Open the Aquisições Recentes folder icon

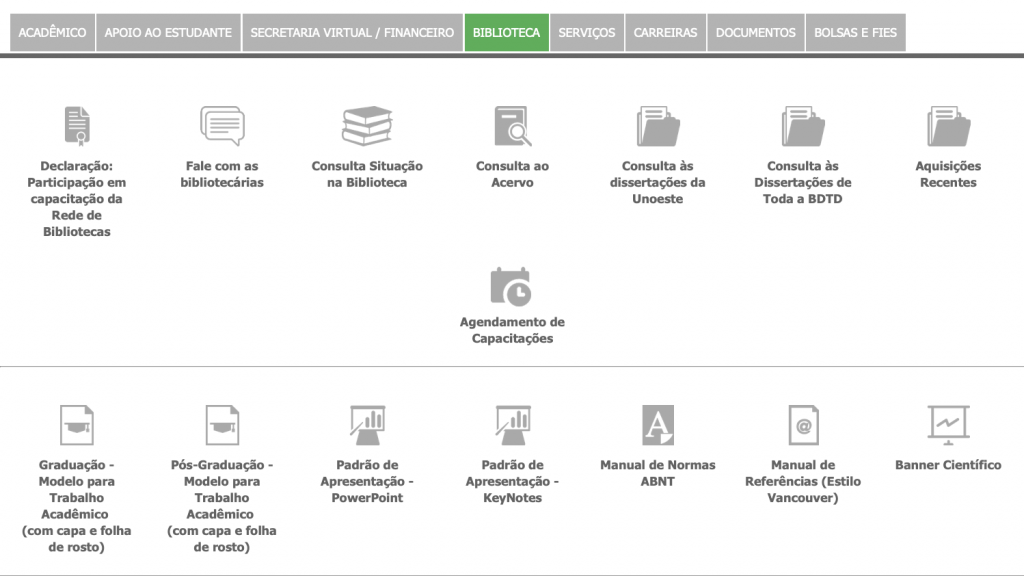coord(947,126)
